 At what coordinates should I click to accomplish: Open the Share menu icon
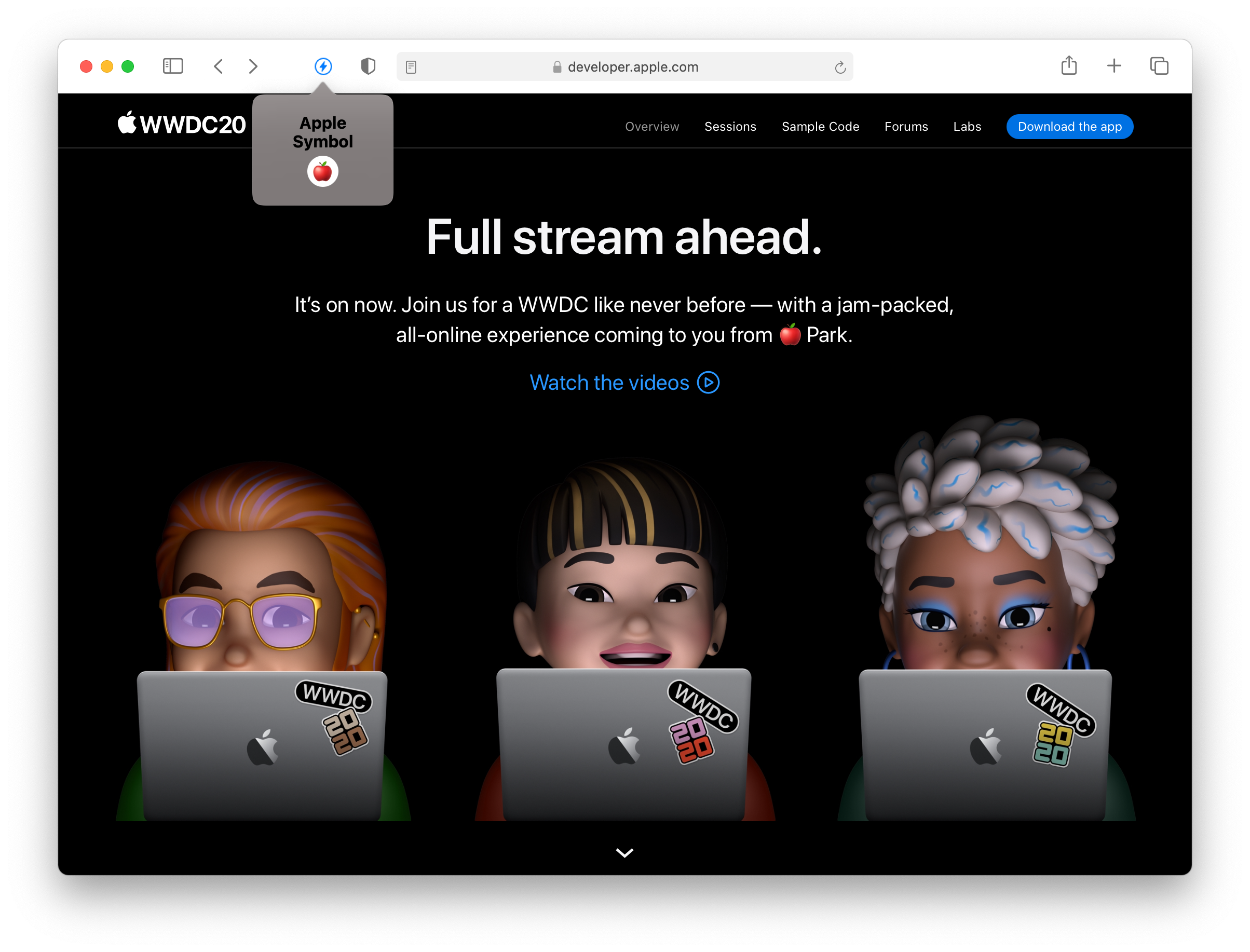click(1069, 66)
